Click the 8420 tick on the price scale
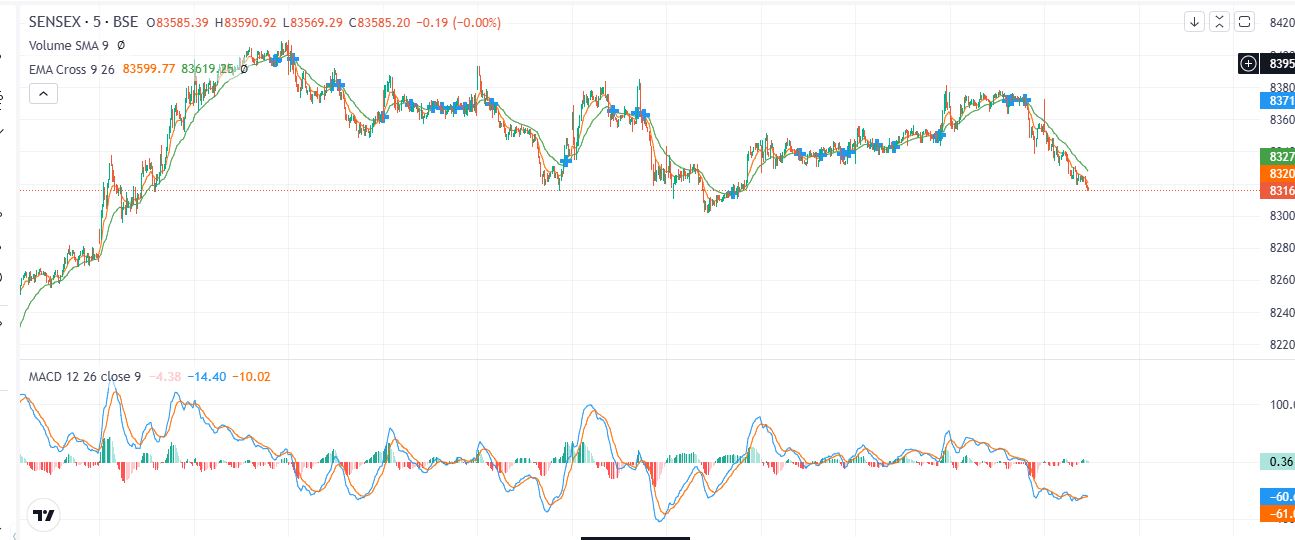This screenshot has height=540, width=1295. pos(1281,23)
